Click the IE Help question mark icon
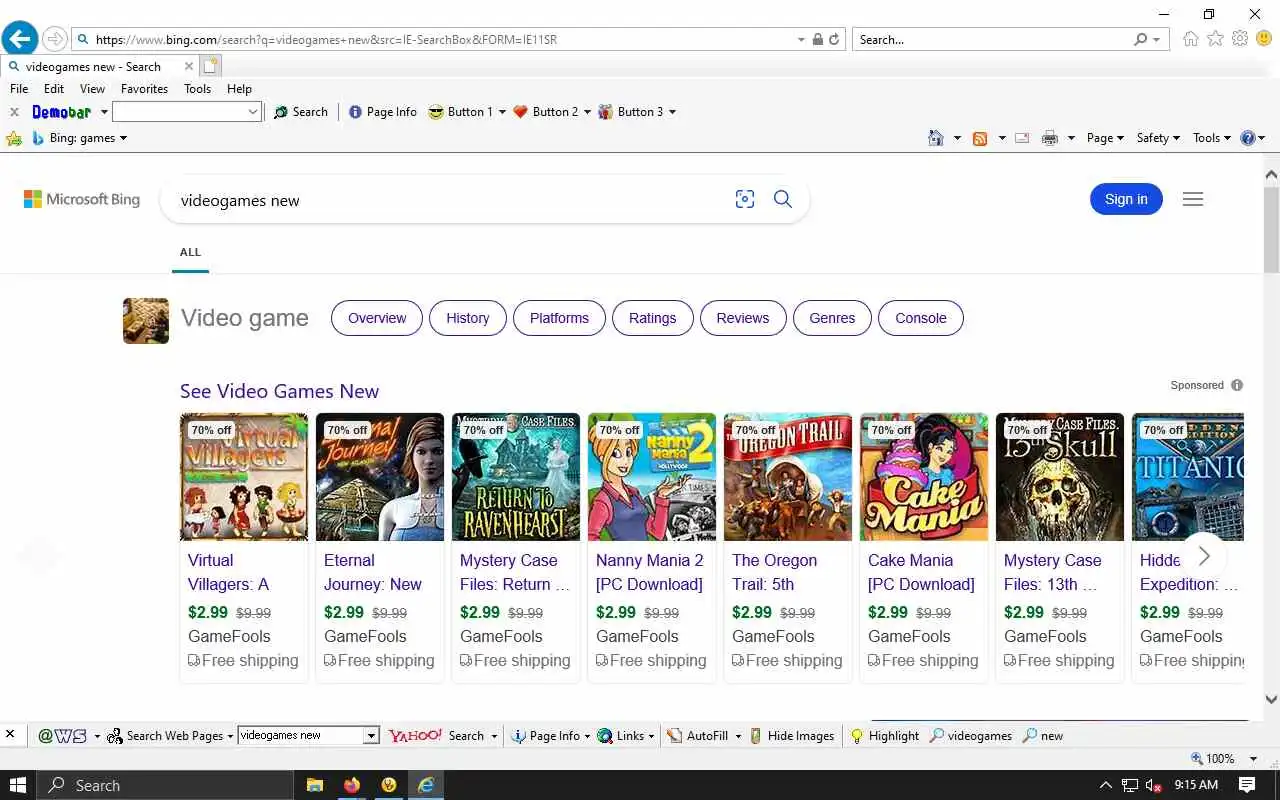This screenshot has height=800, width=1280. 1247,138
